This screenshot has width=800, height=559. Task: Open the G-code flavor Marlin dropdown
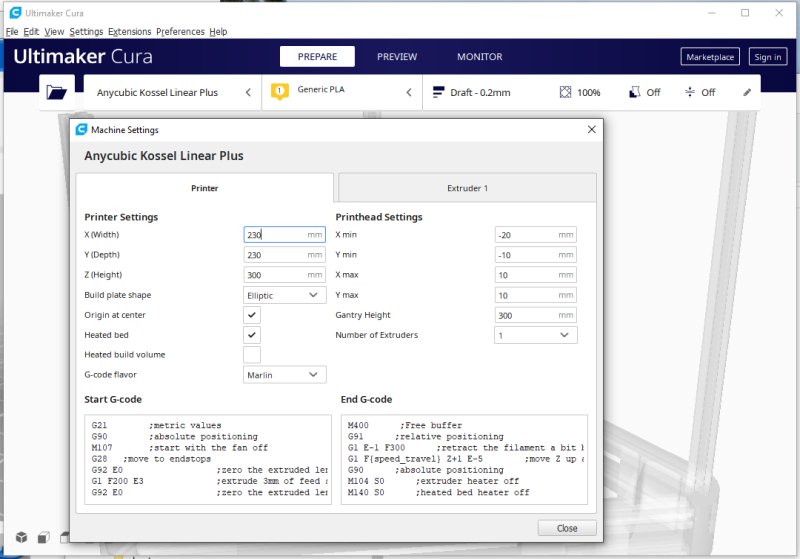point(285,375)
